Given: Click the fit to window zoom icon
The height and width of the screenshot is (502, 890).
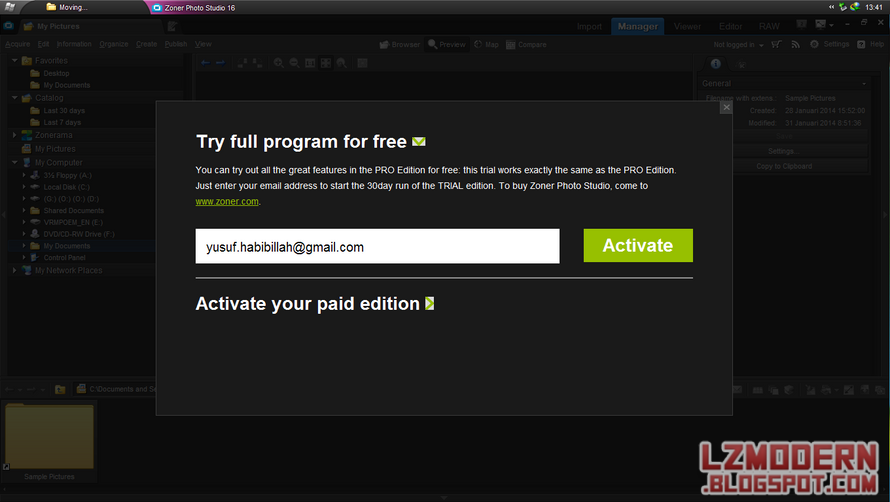Looking at the screenshot, I should click(326, 63).
